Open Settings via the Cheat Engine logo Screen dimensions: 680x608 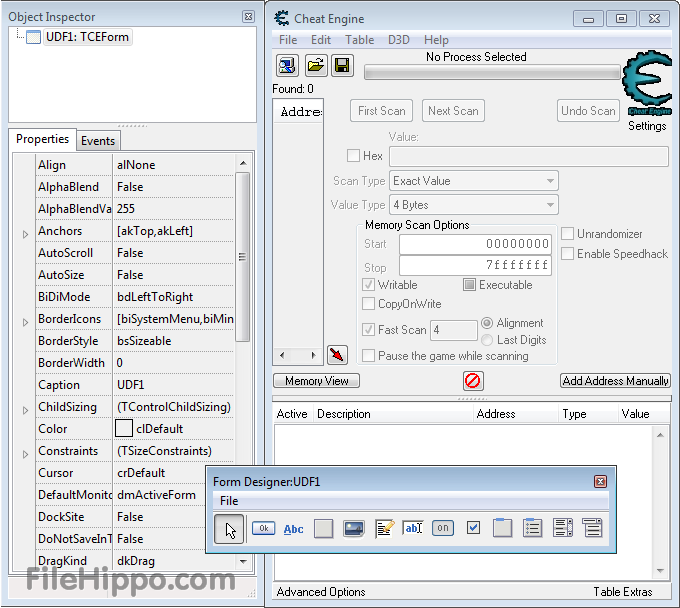(x=647, y=83)
